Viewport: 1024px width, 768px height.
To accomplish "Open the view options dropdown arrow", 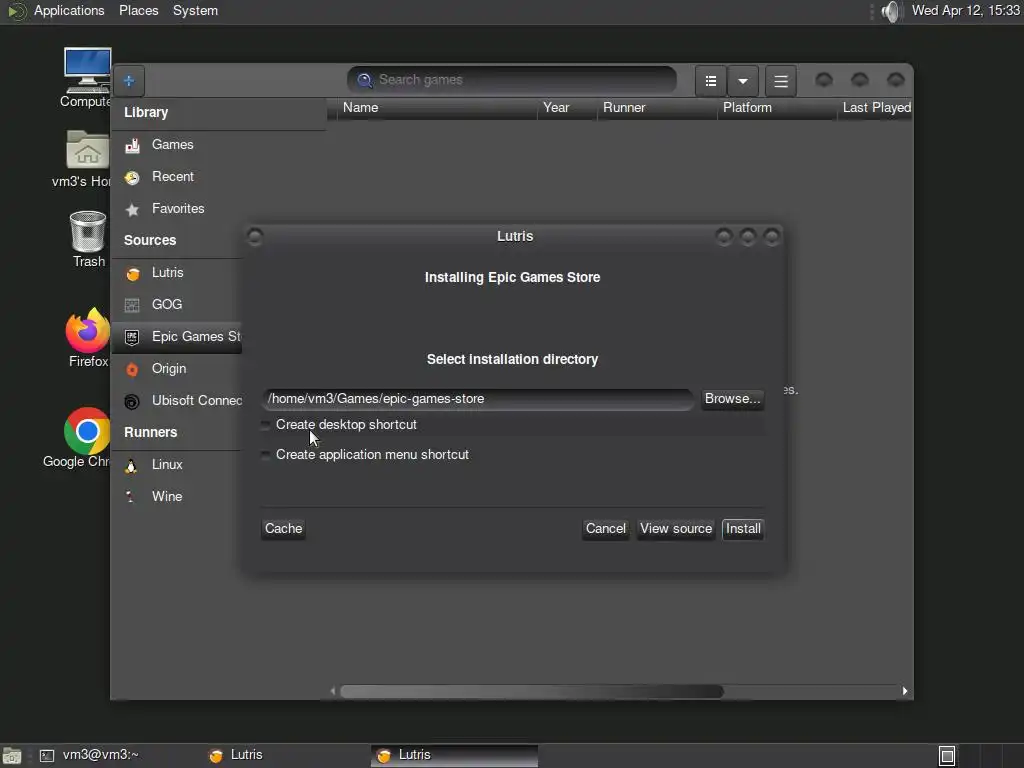I will [743, 82].
